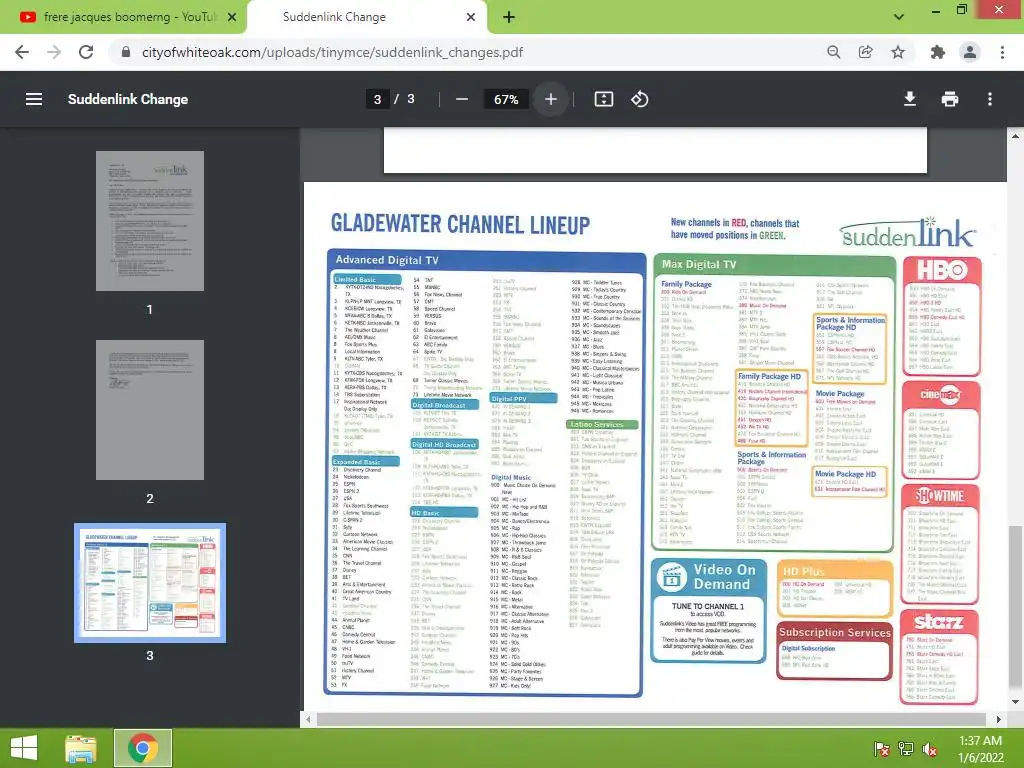Open the Windows Start menu
The image size is (1024, 768).
click(24, 748)
